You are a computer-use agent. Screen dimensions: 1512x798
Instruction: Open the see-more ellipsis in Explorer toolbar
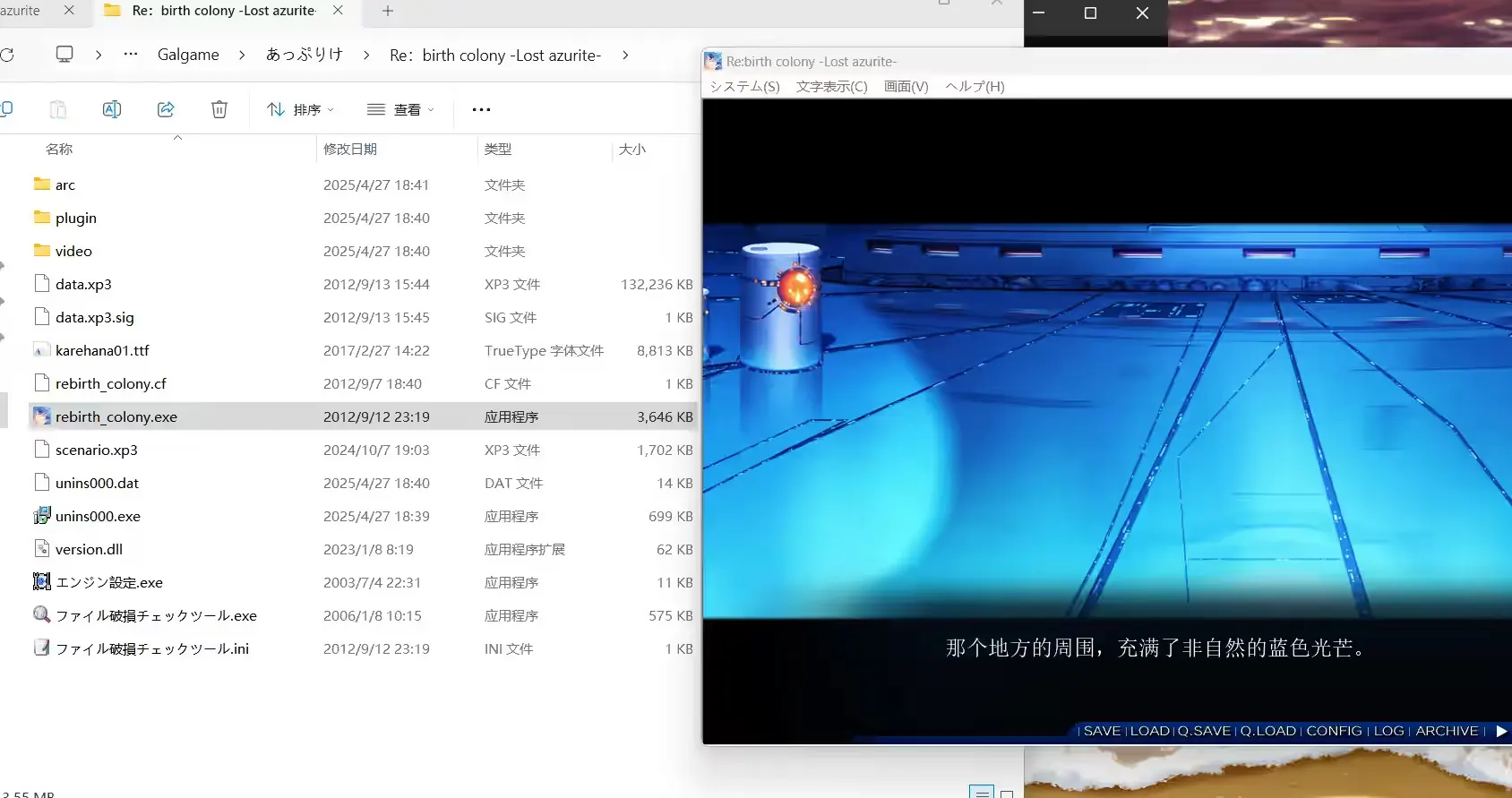[x=481, y=109]
